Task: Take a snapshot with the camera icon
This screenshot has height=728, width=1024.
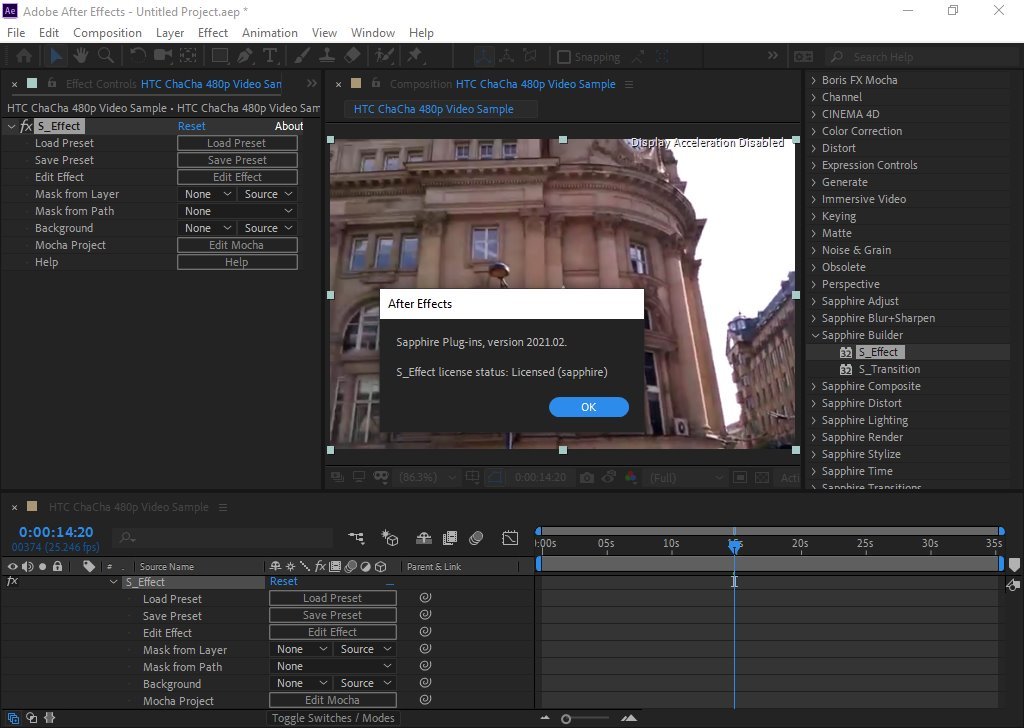Action: click(x=586, y=477)
